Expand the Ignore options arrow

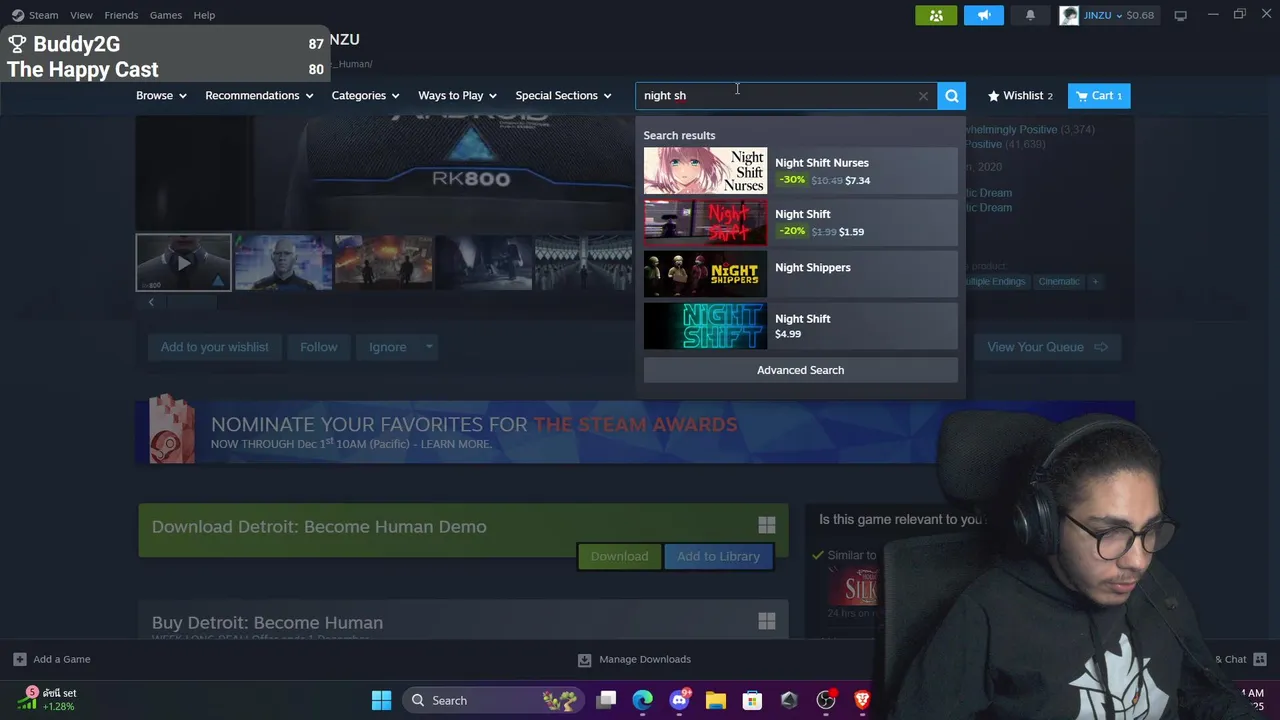[429, 347]
